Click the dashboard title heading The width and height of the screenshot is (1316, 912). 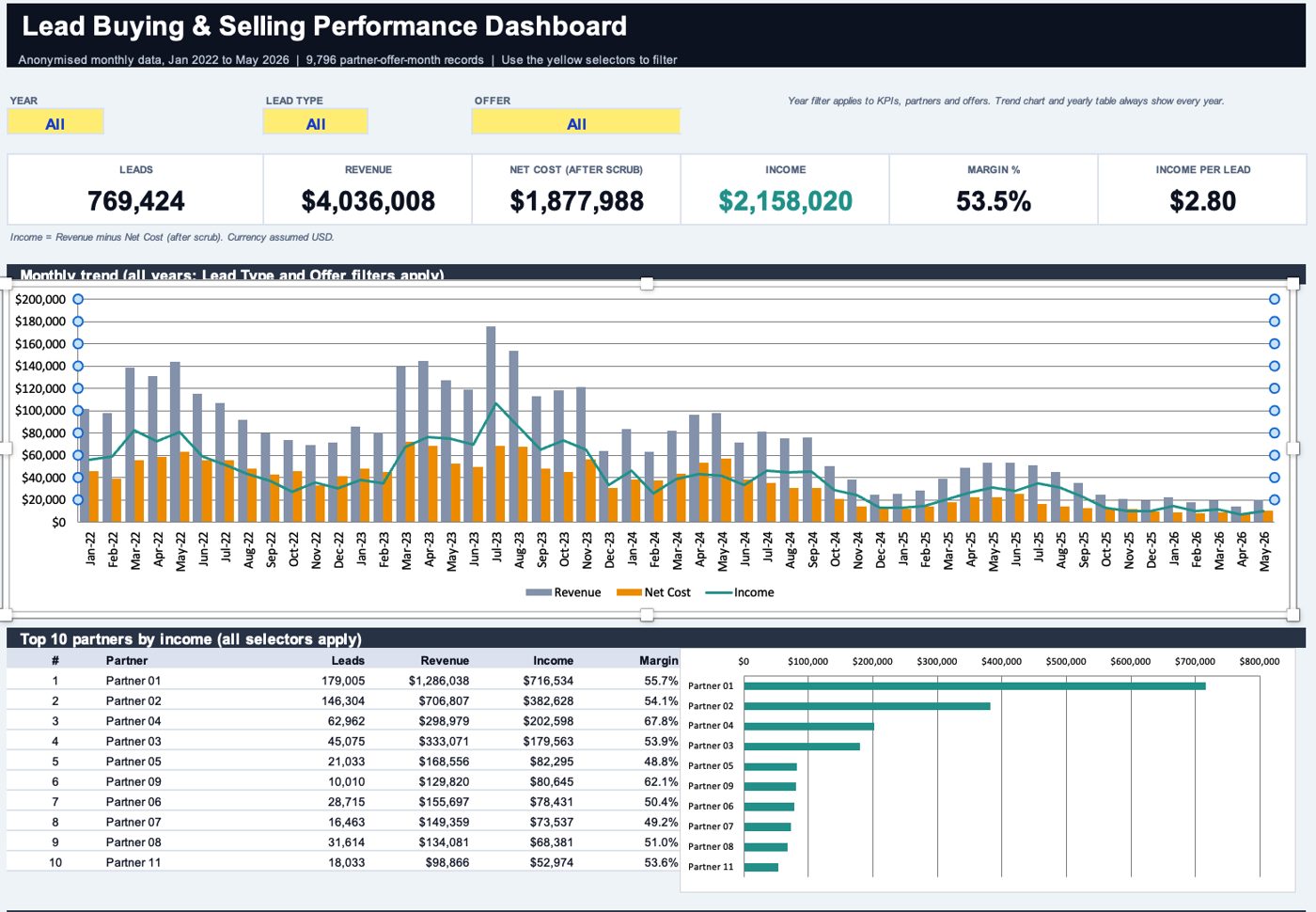click(x=324, y=26)
